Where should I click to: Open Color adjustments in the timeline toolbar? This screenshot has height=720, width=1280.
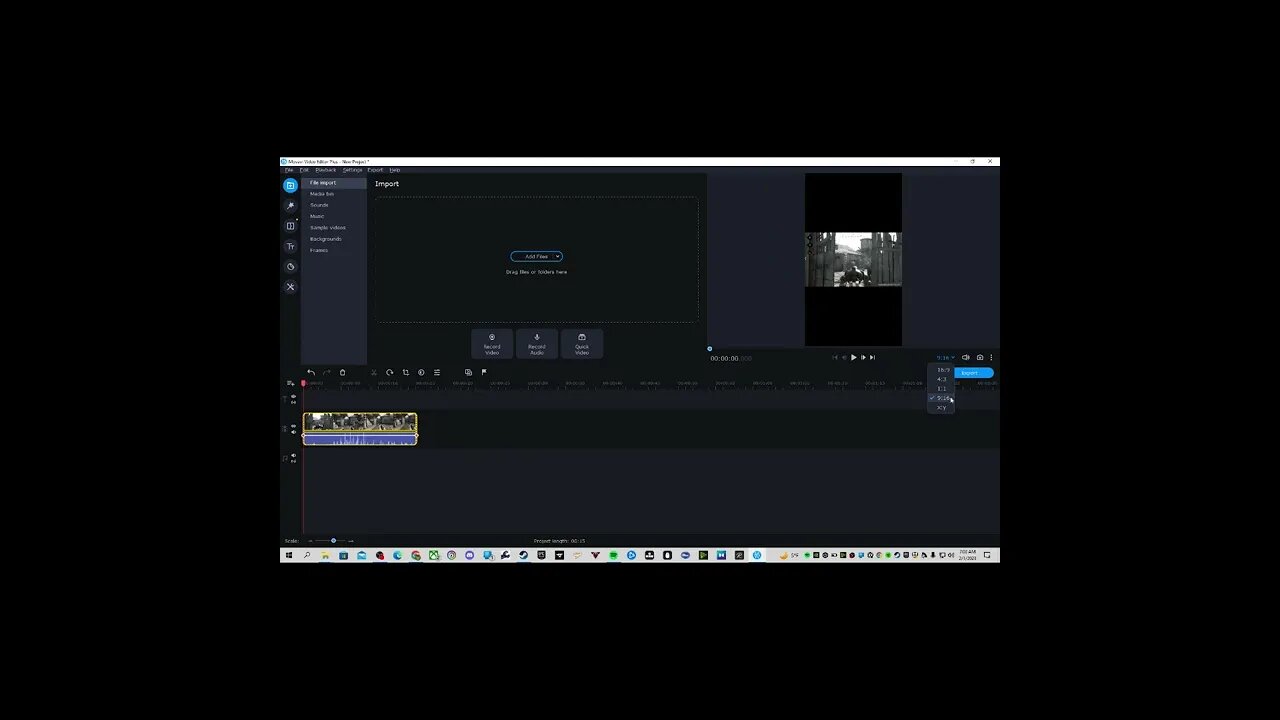tap(421, 372)
